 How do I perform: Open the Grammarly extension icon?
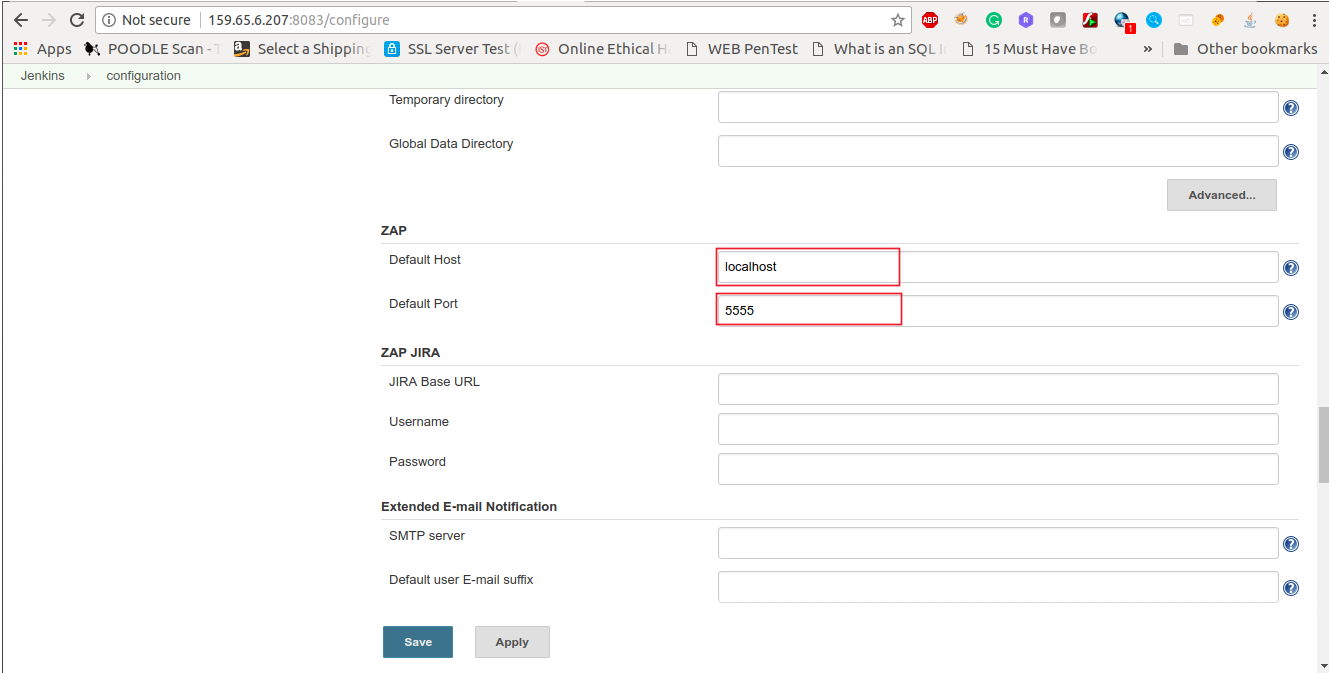click(993, 19)
